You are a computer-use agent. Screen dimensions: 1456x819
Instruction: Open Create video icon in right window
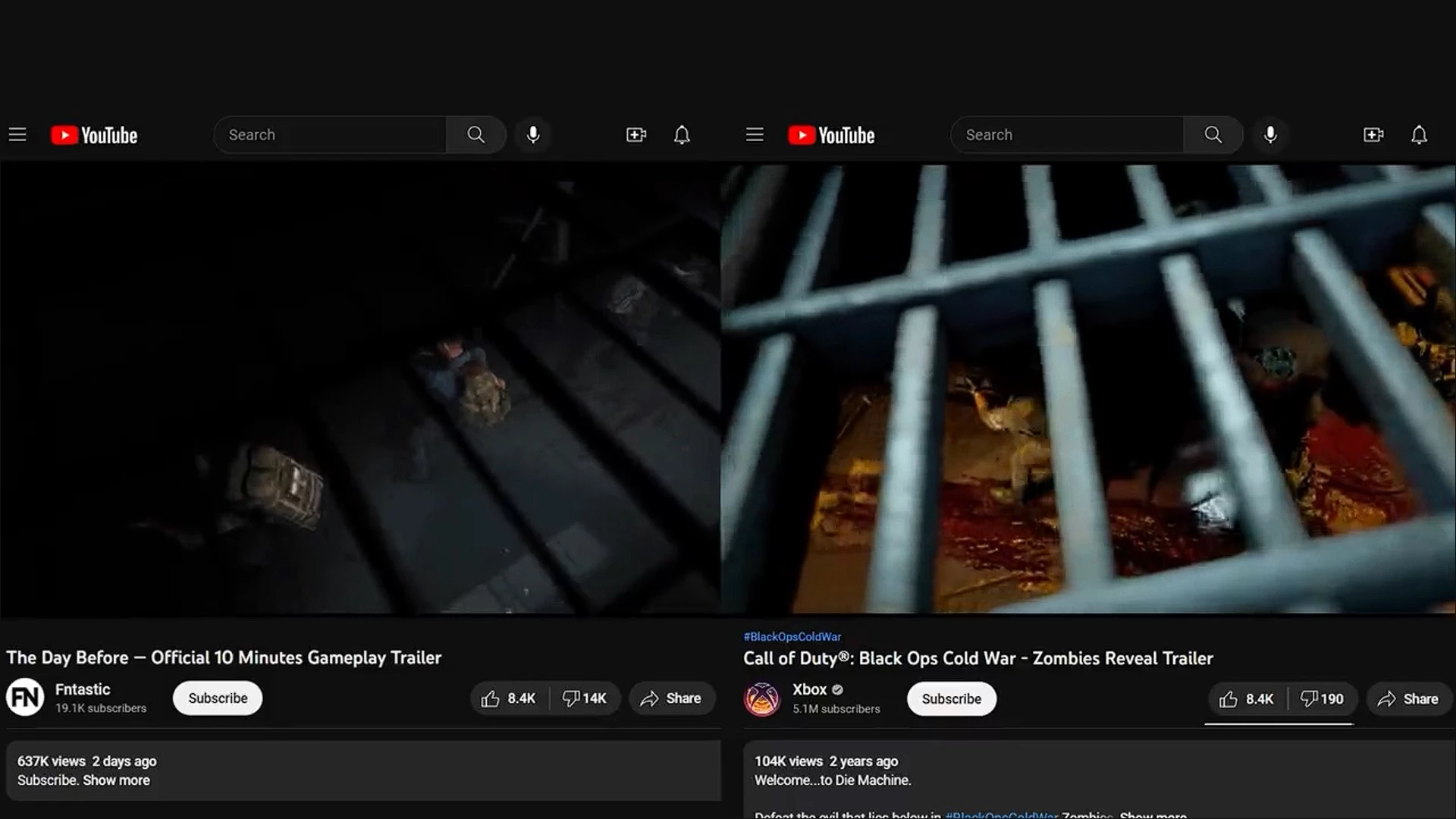click(x=1373, y=135)
